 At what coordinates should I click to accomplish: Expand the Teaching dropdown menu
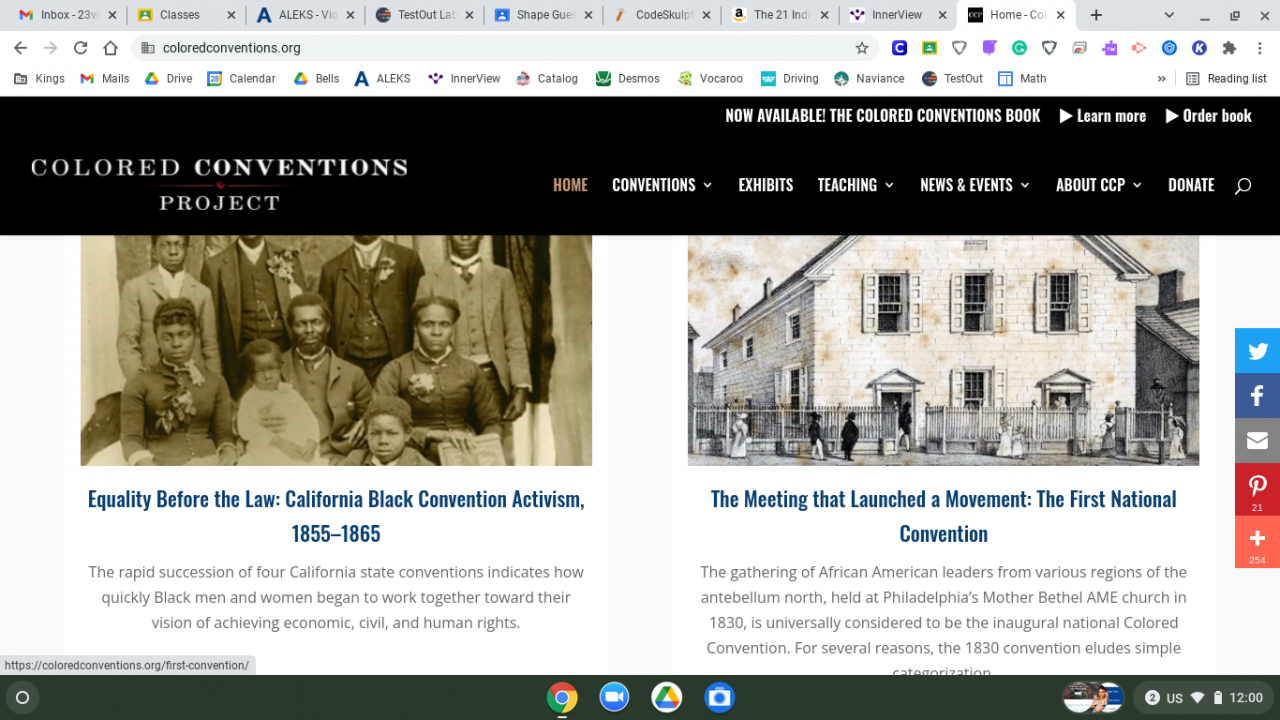click(856, 185)
